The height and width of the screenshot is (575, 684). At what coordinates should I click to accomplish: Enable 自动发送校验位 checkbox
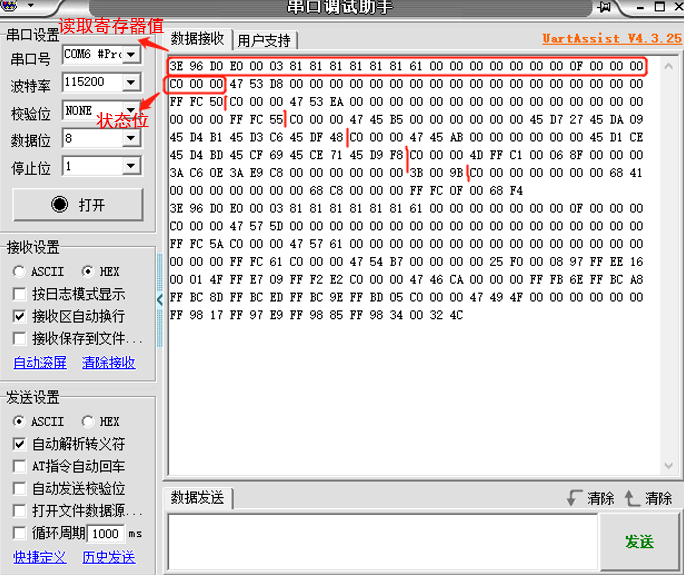click(x=19, y=489)
